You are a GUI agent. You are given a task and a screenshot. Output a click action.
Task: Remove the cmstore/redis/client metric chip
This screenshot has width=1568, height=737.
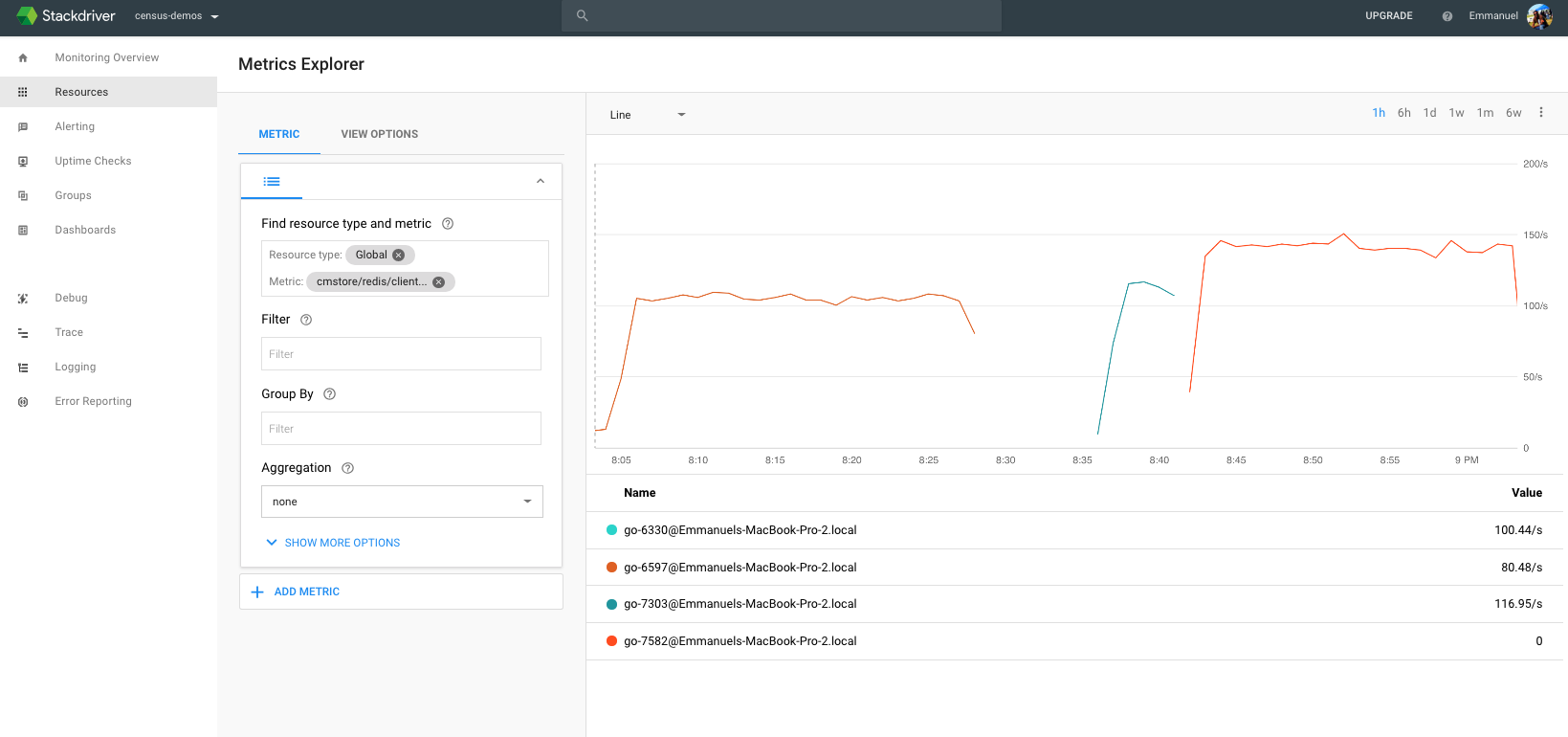(438, 281)
